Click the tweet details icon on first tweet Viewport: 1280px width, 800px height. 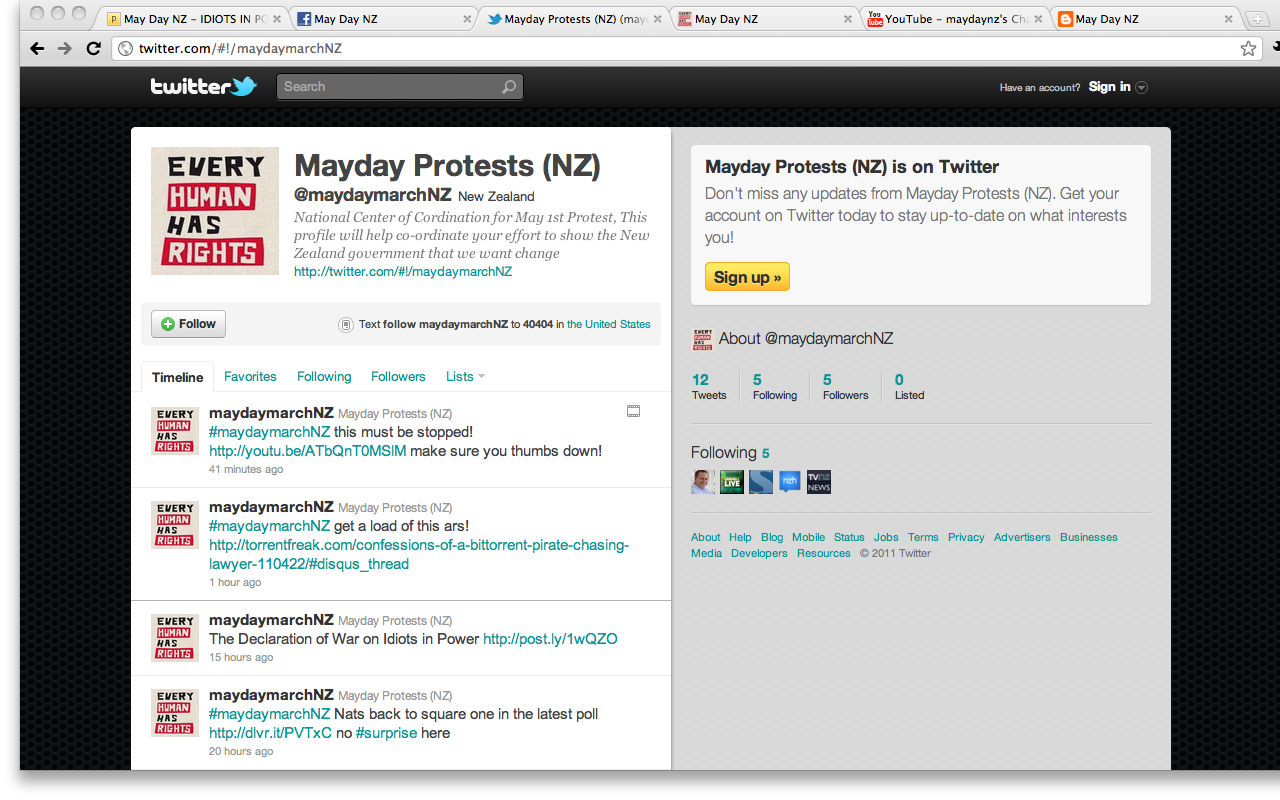pyautogui.click(x=633, y=411)
